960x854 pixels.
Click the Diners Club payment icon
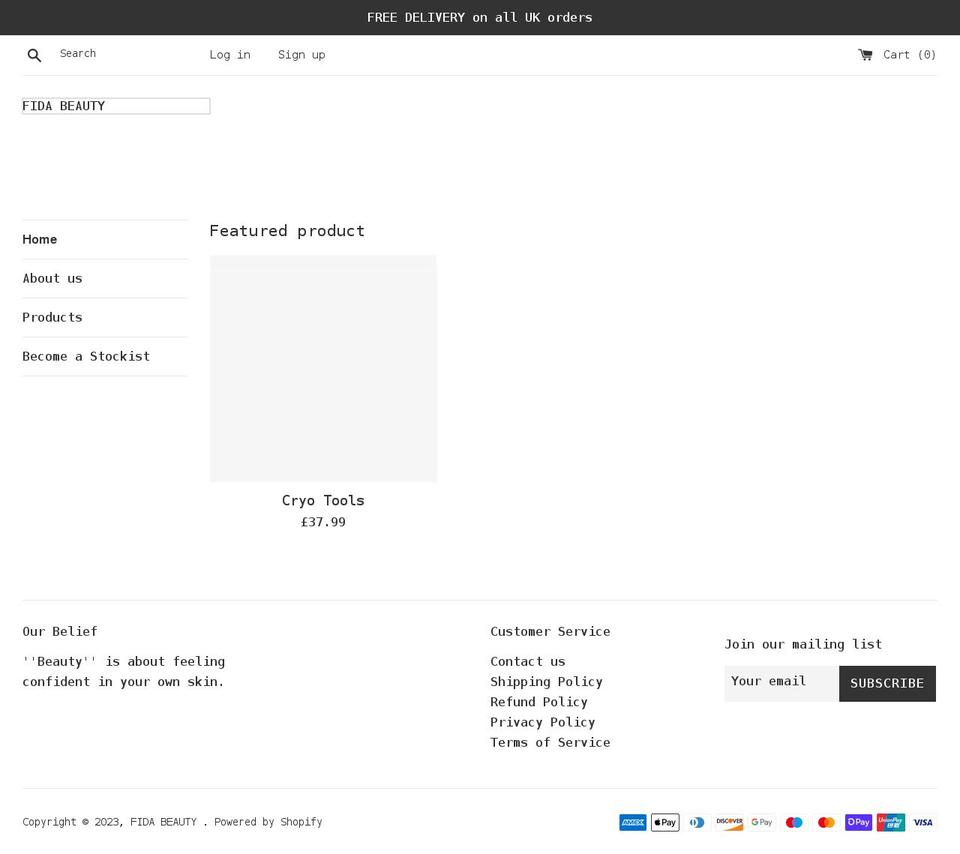point(697,822)
